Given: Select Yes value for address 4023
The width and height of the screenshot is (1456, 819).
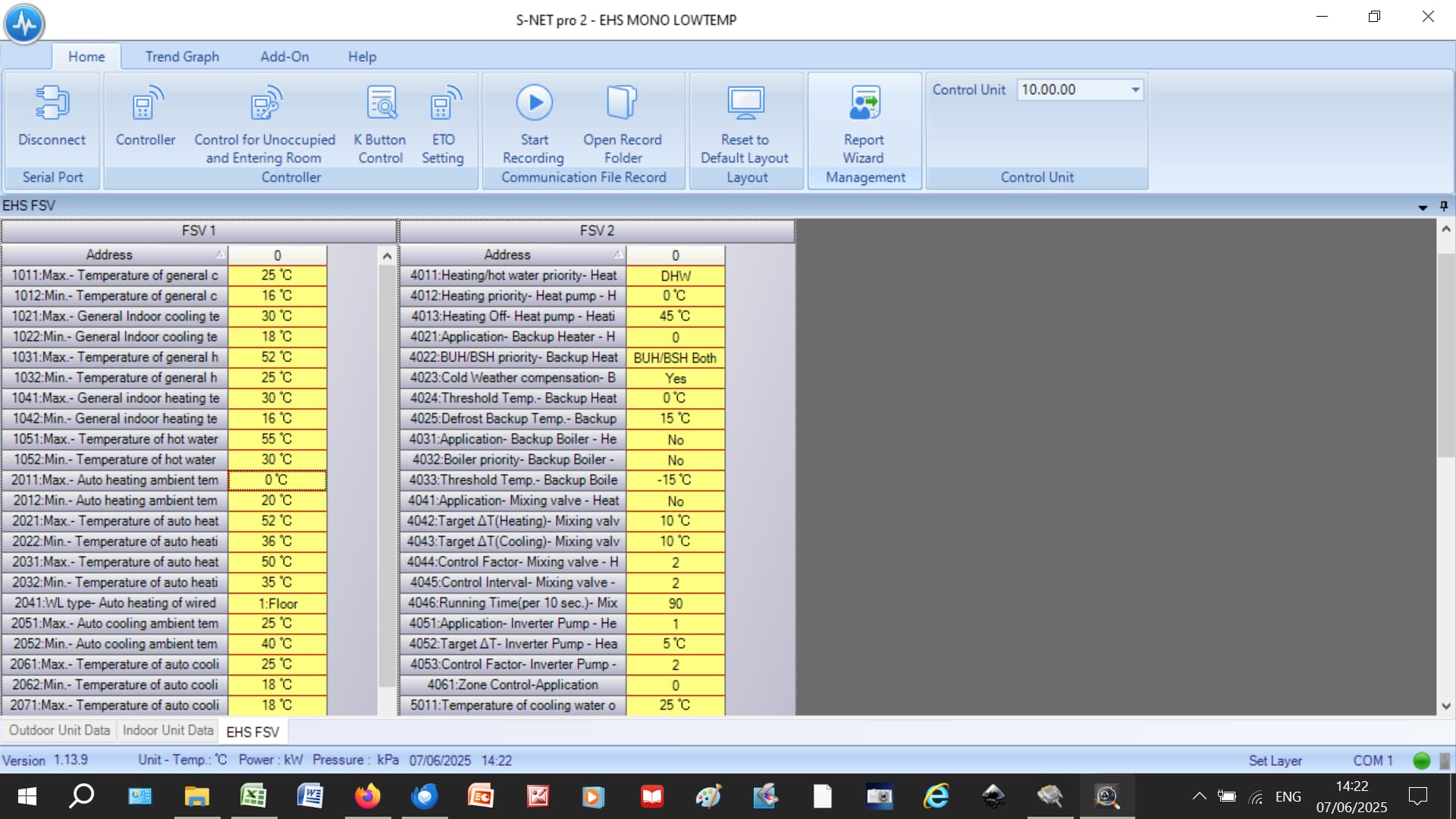Looking at the screenshot, I should (676, 378).
